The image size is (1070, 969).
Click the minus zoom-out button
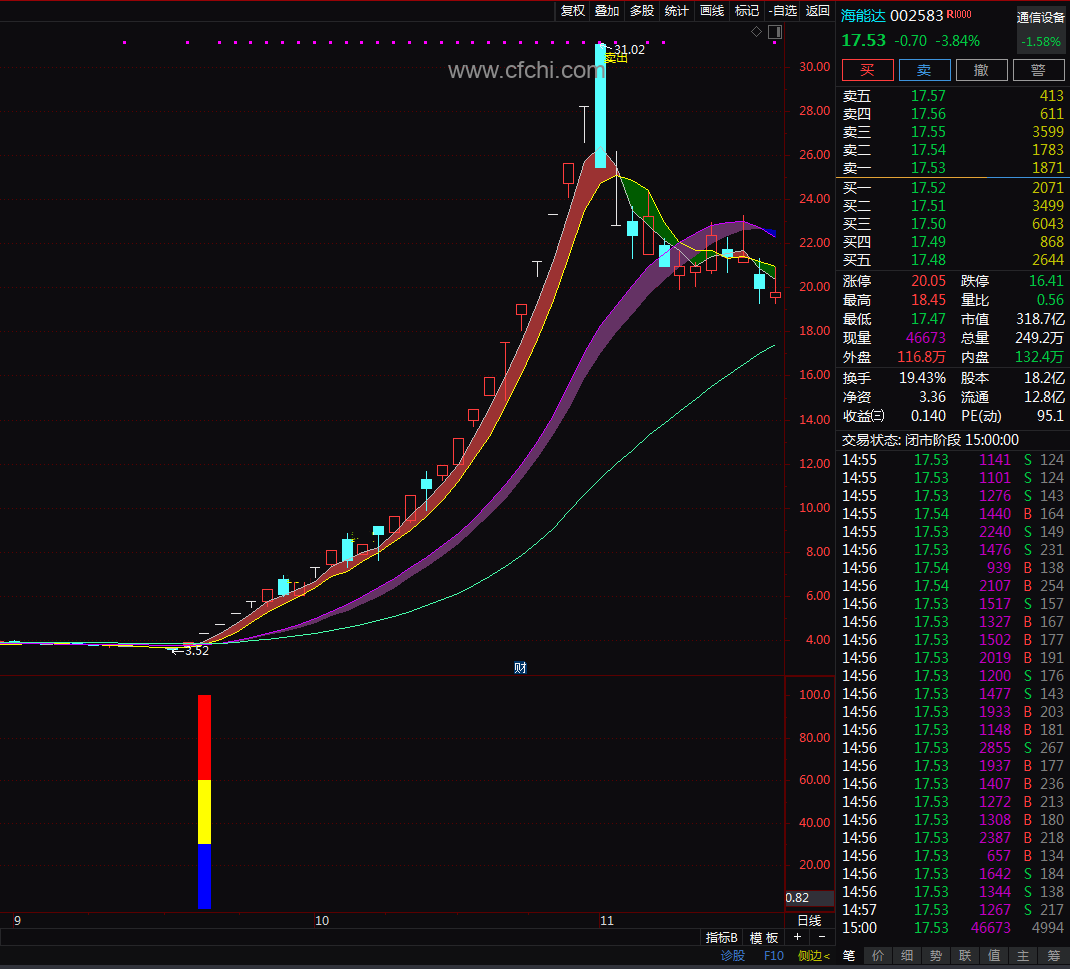click(822, 937)
